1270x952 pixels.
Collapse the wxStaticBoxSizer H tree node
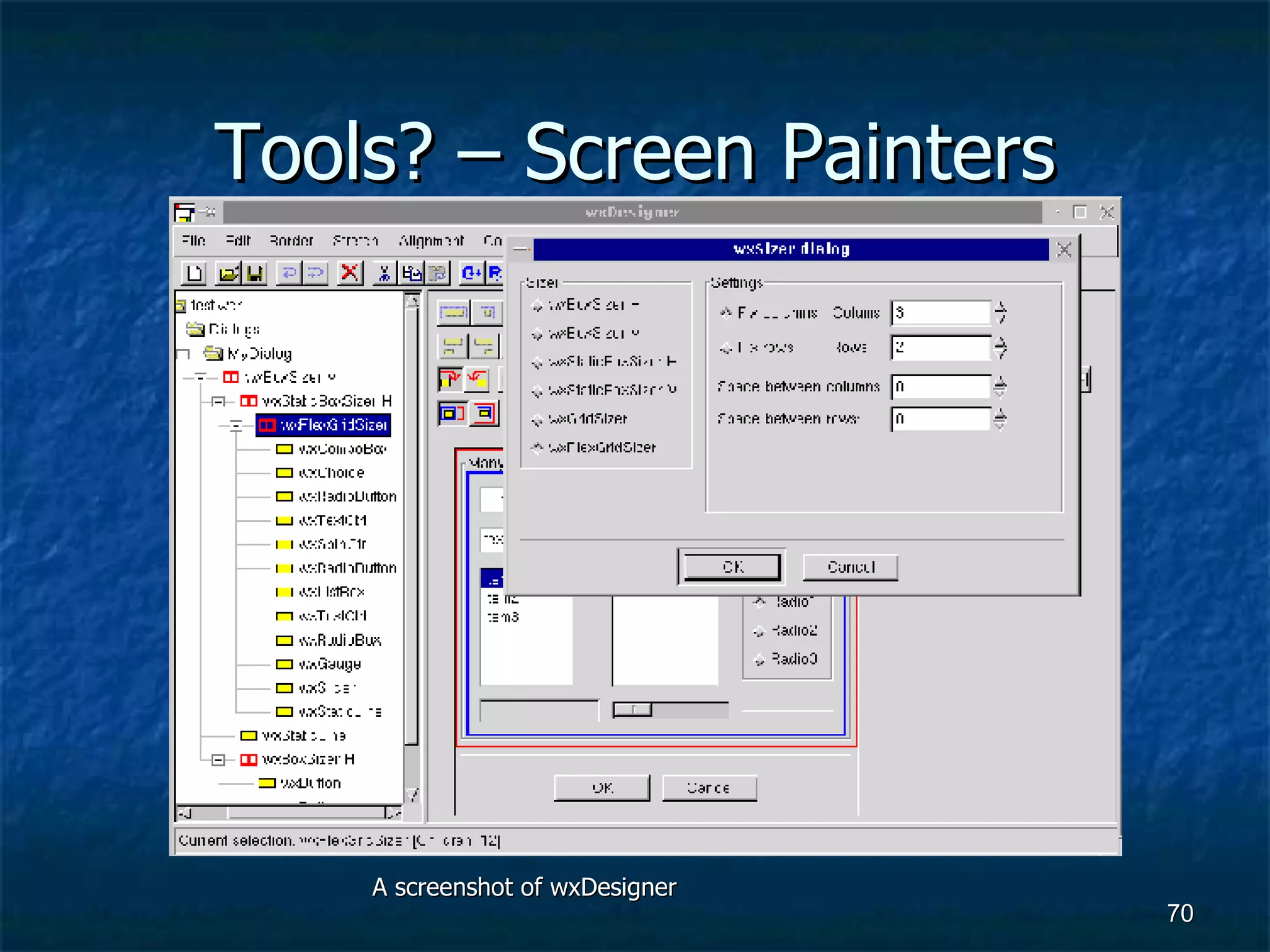[x=218, y=401]
